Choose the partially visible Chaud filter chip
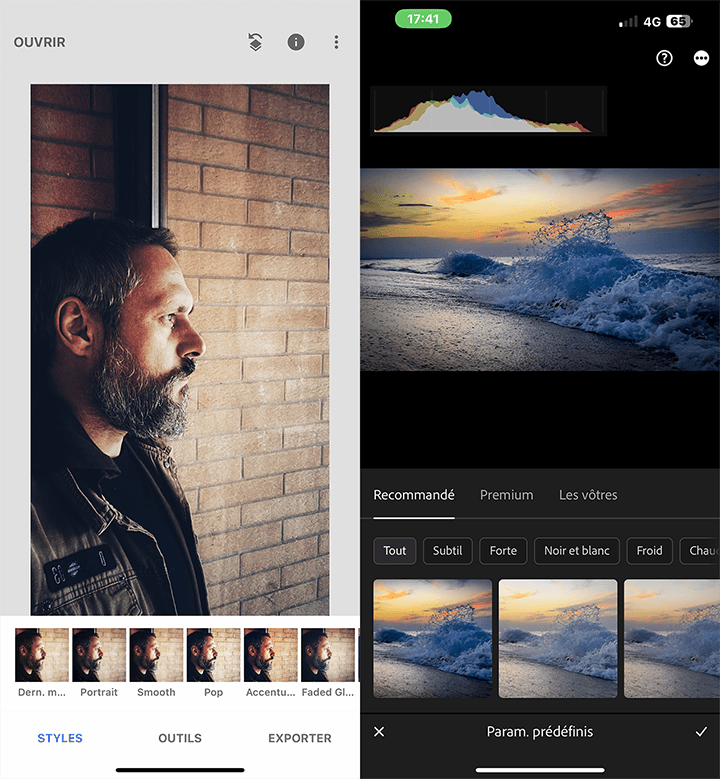Viewport: 720px width, 779px height. pyautogui.click(x=701, y=550)
